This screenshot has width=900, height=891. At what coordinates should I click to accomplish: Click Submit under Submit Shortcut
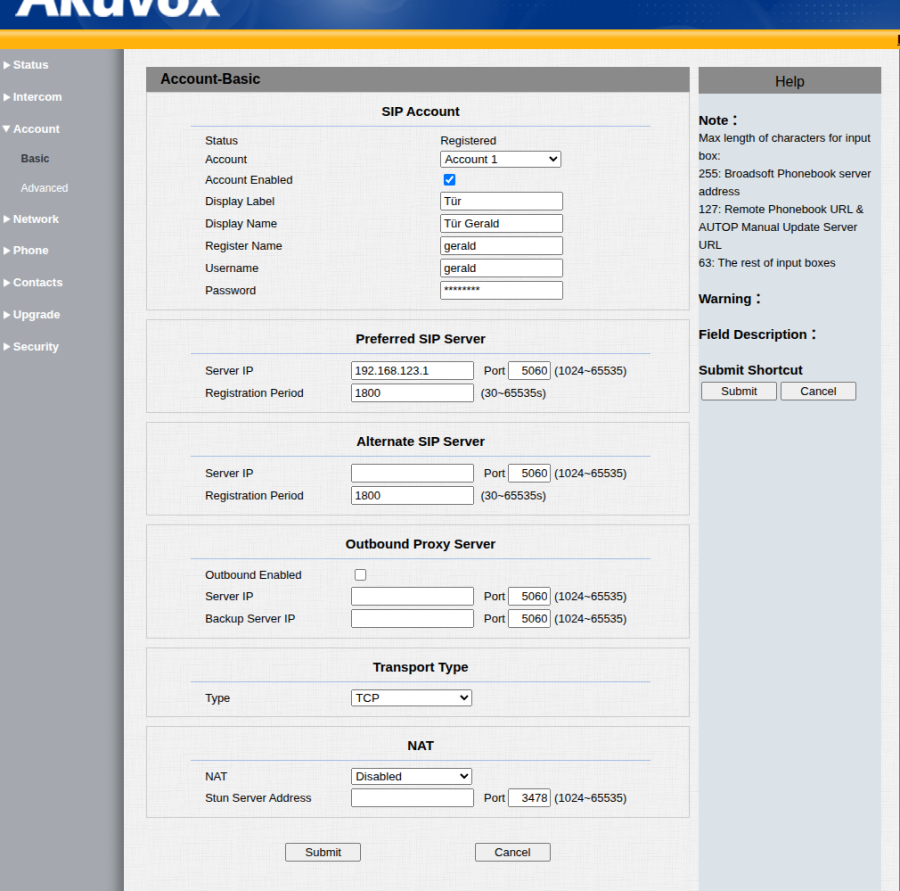click(x=739, y=391)
